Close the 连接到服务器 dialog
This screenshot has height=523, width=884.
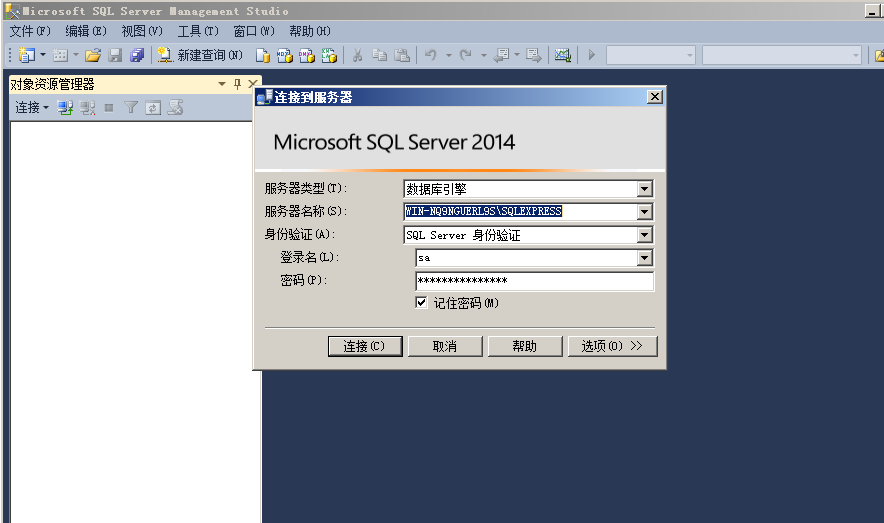(655, 97)
